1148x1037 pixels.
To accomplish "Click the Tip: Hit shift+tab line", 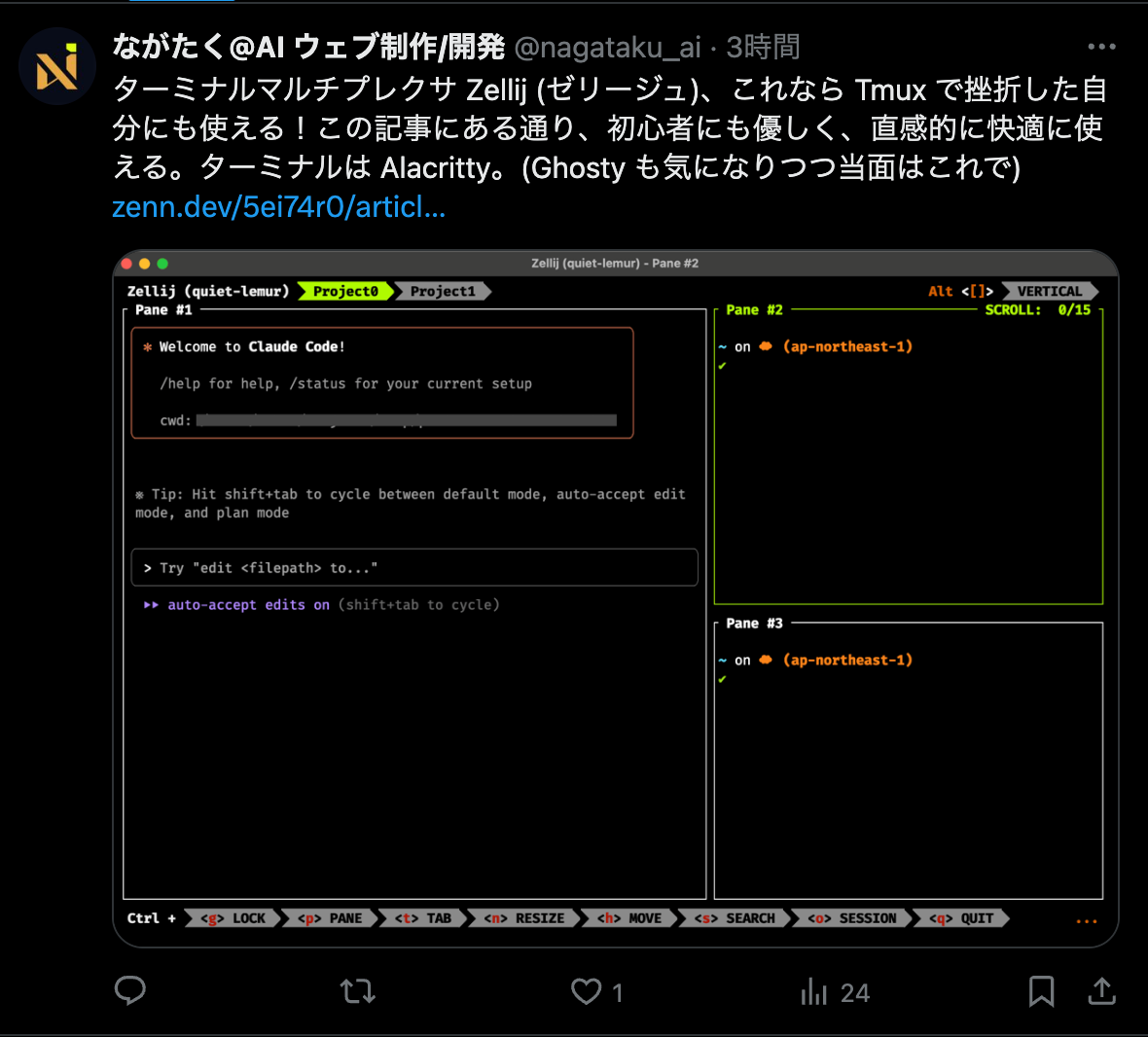I will 410,504.
